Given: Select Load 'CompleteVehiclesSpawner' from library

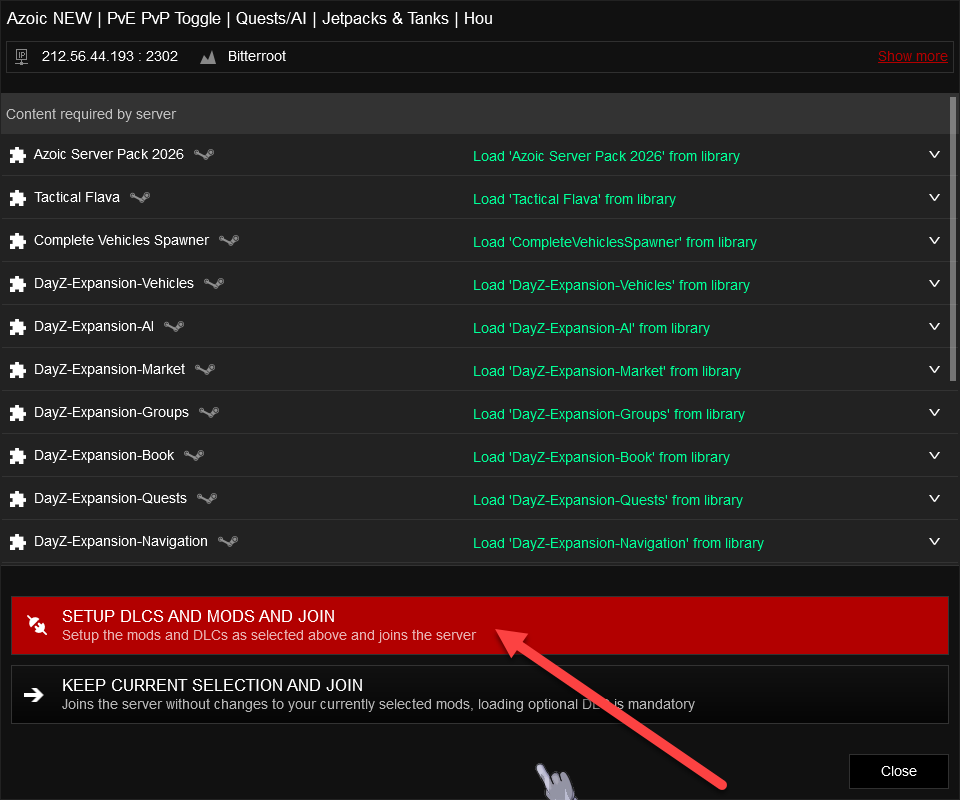Looking at the screenshot, I should click(x=615, y=242).
